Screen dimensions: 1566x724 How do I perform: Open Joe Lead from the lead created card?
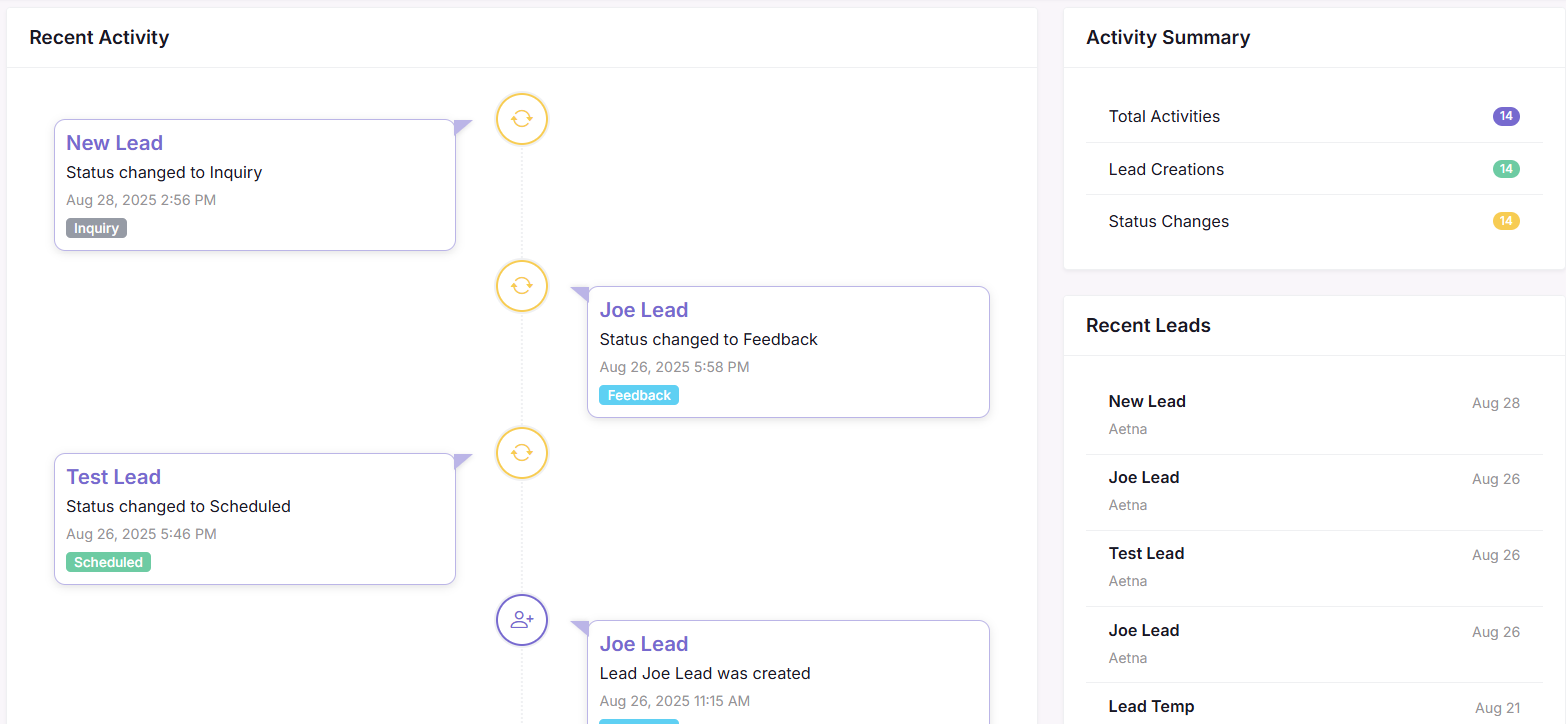point(644,644)
